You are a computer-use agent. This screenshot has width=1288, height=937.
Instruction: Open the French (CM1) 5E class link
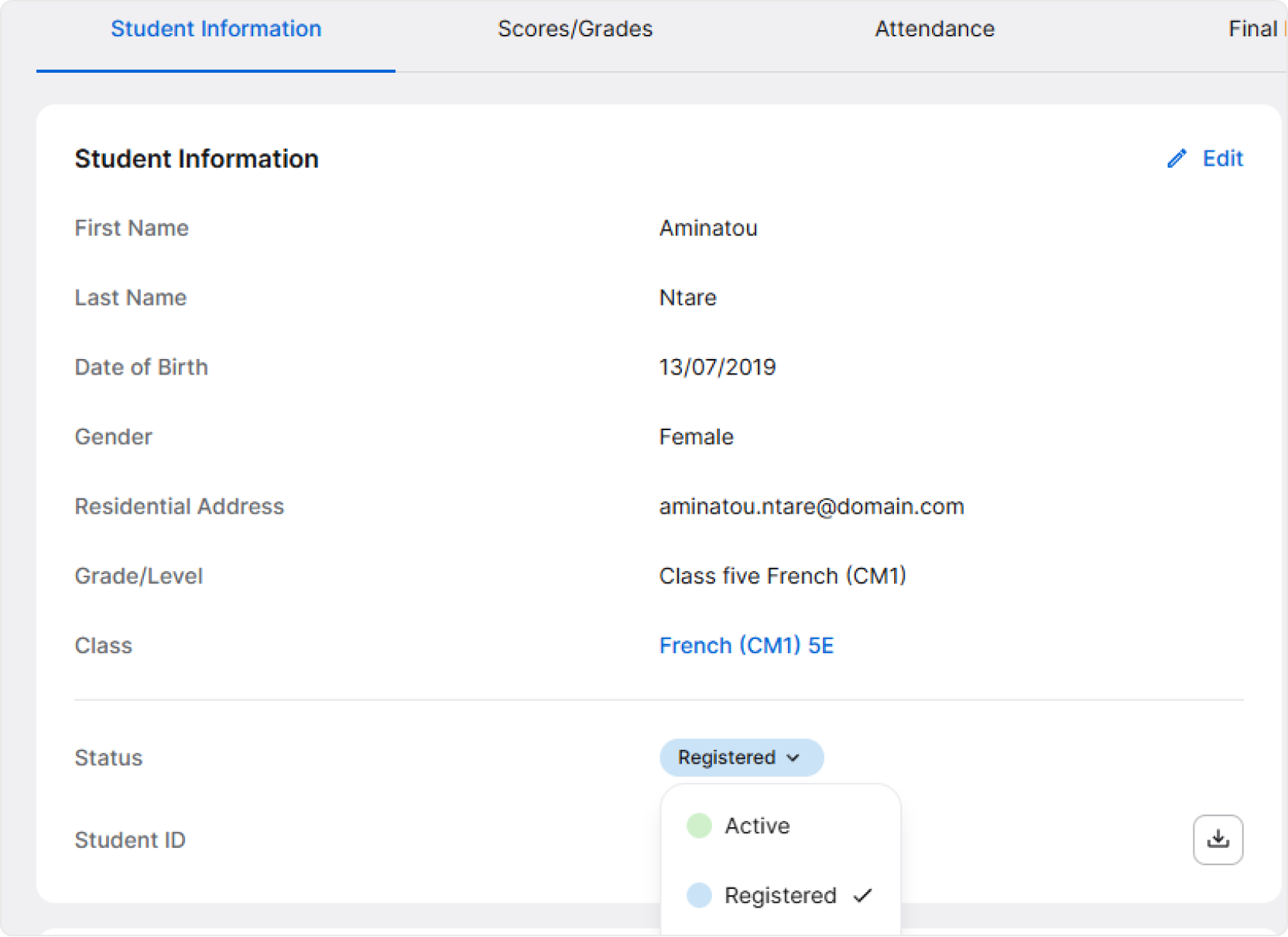click(x=745, y=645)
